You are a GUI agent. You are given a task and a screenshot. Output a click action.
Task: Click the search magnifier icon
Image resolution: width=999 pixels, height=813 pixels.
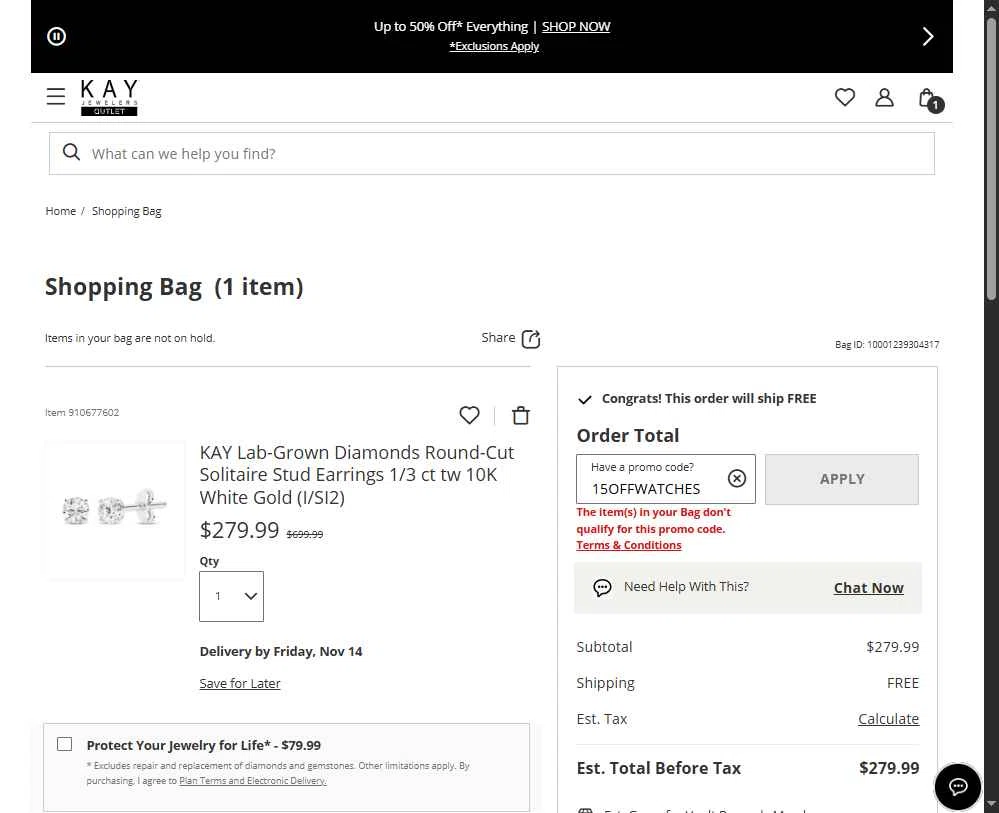pyautogui.click(x=71, y=152)
